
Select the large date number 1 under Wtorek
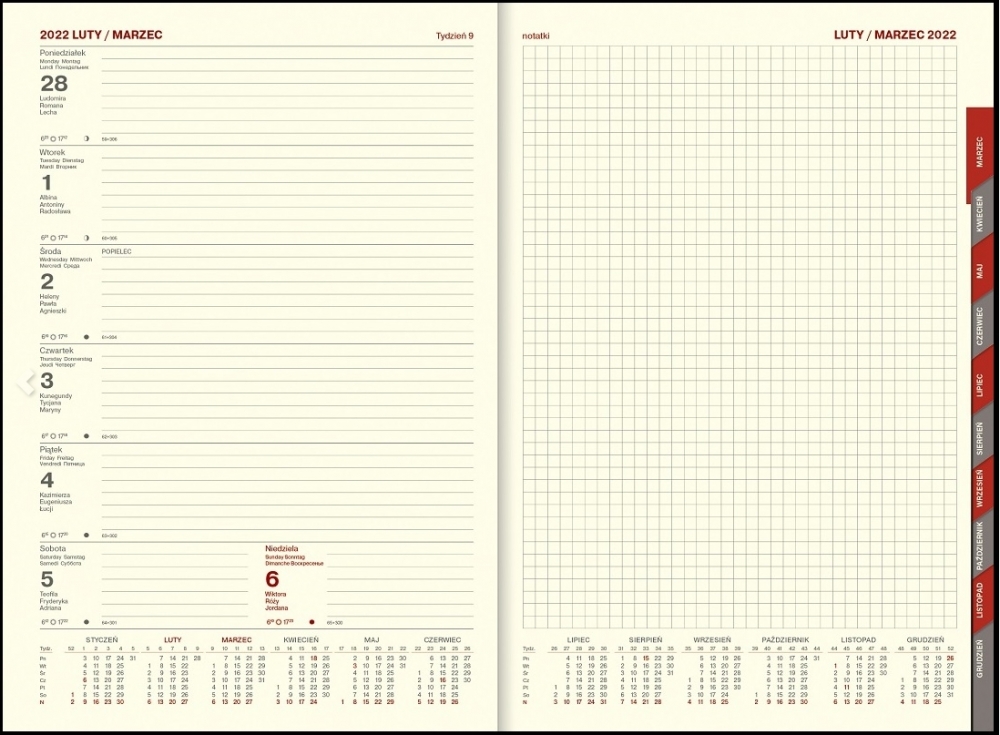click(x=46, y=182)
